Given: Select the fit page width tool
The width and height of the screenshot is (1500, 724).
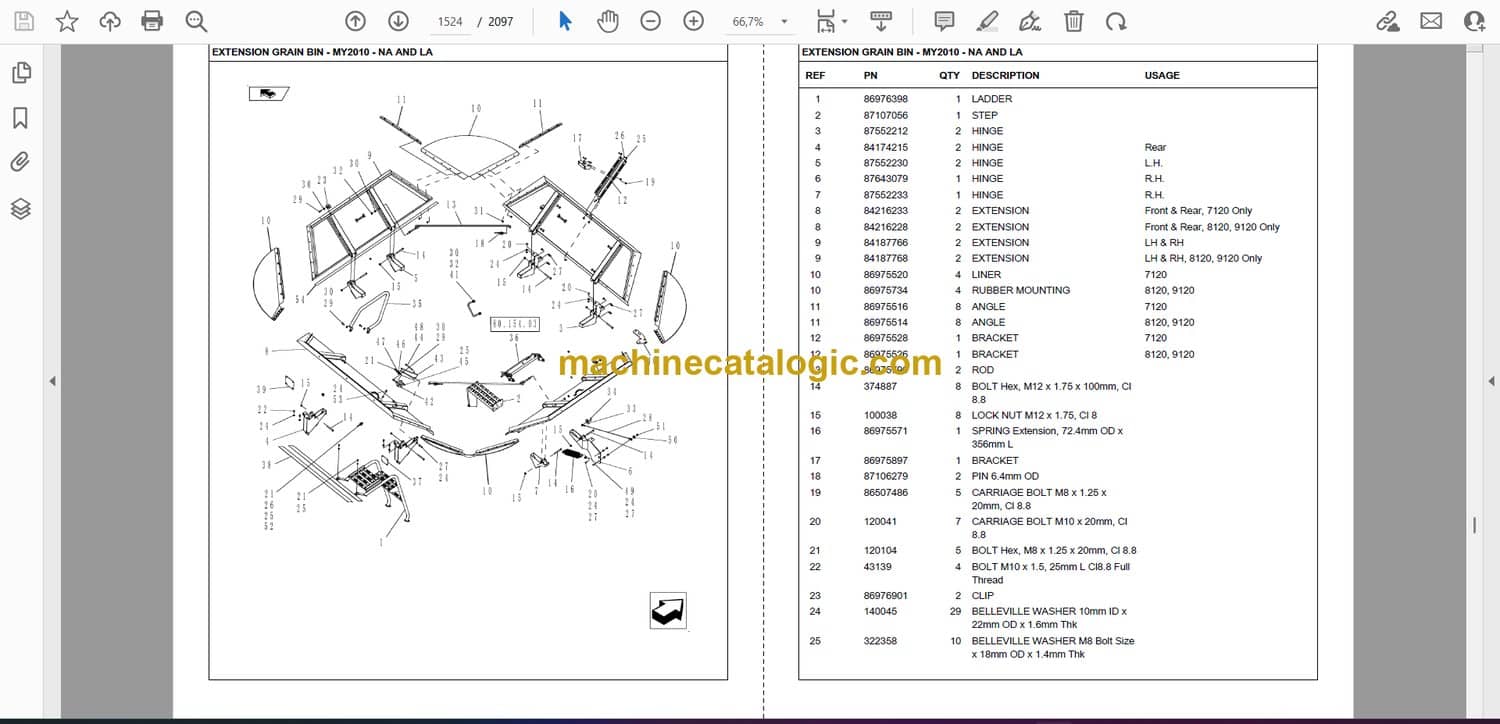Looking at the screenshot, I should [x=825, y=21].
